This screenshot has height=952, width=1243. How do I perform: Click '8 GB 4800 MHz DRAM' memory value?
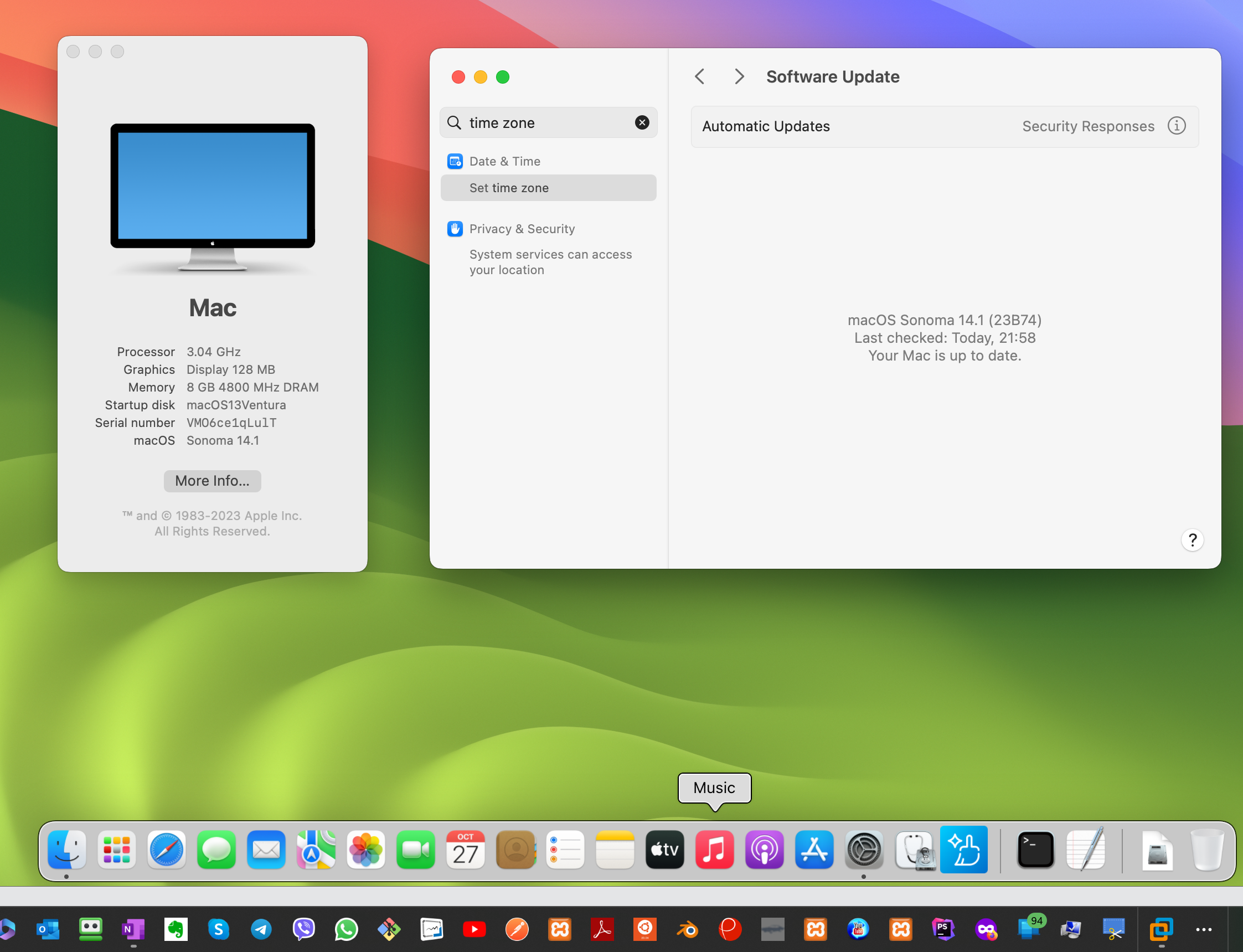pos(252,387)
